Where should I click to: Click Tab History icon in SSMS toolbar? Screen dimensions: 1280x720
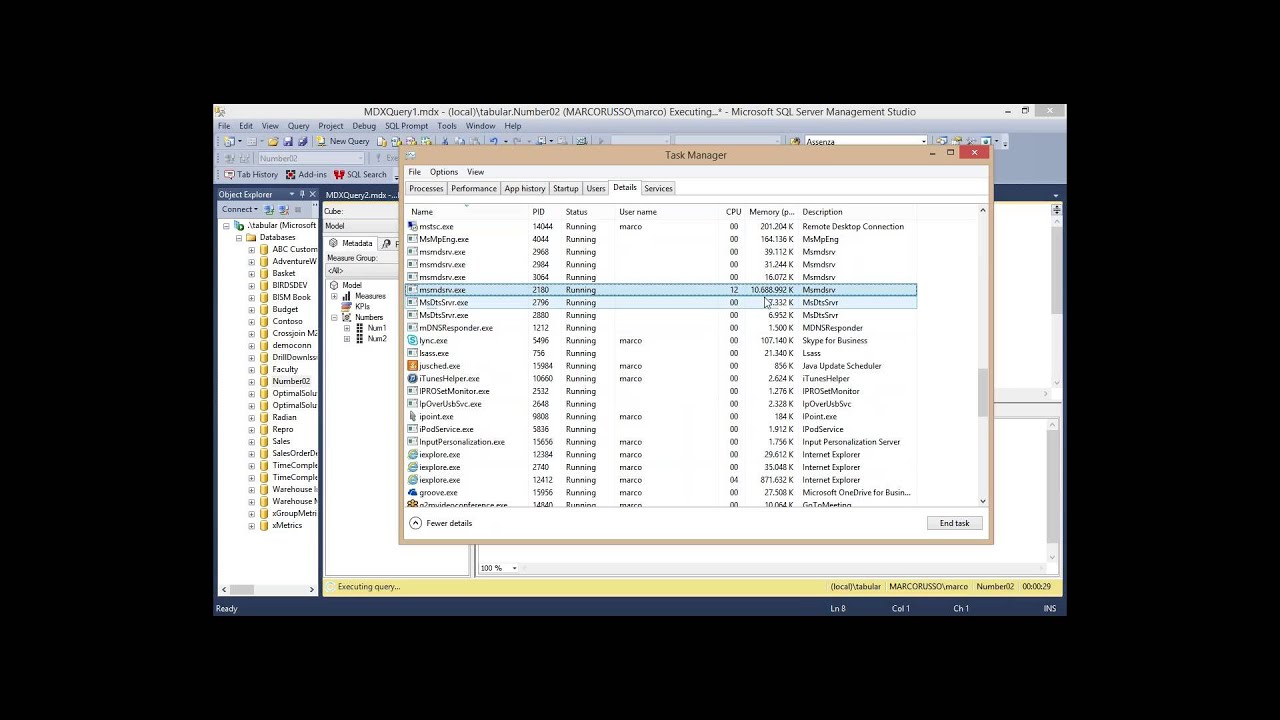[229, 174]
